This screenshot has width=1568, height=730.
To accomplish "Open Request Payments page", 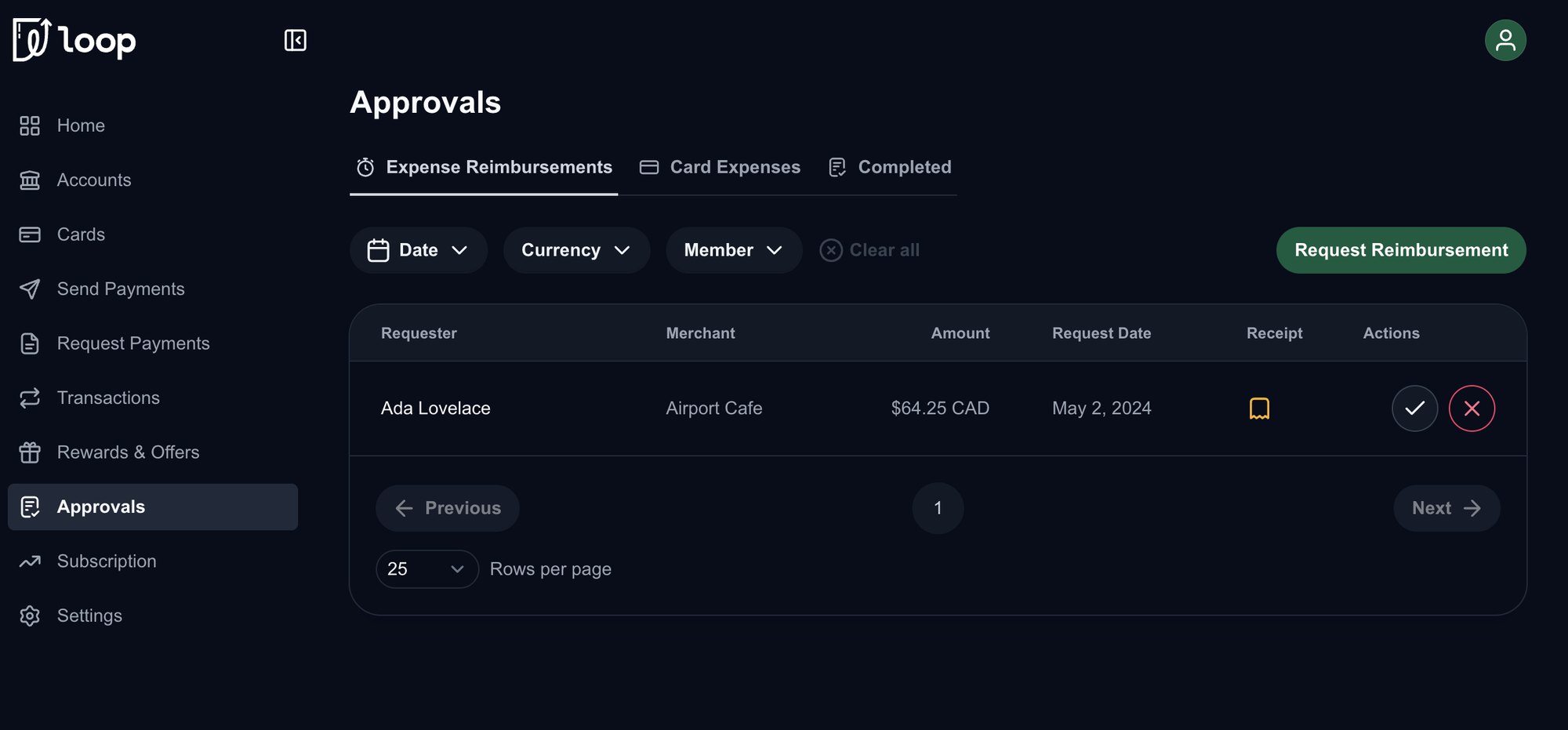I will [x=153, y=343].
